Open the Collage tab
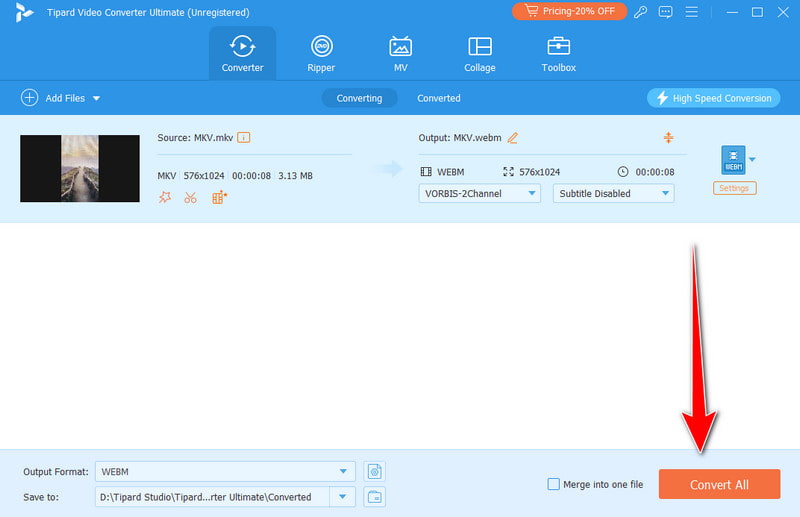Viewport: 800px width, 517px height. tap(480, 54)
